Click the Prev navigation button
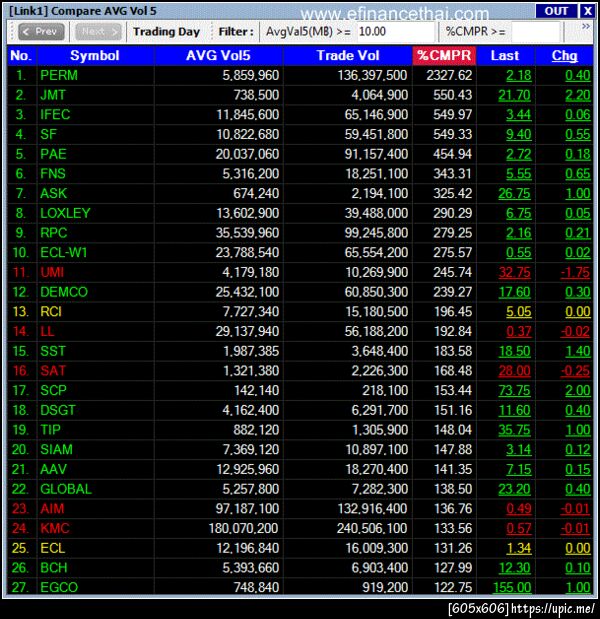Screen dimensions: 600x619 coord(41,32)
